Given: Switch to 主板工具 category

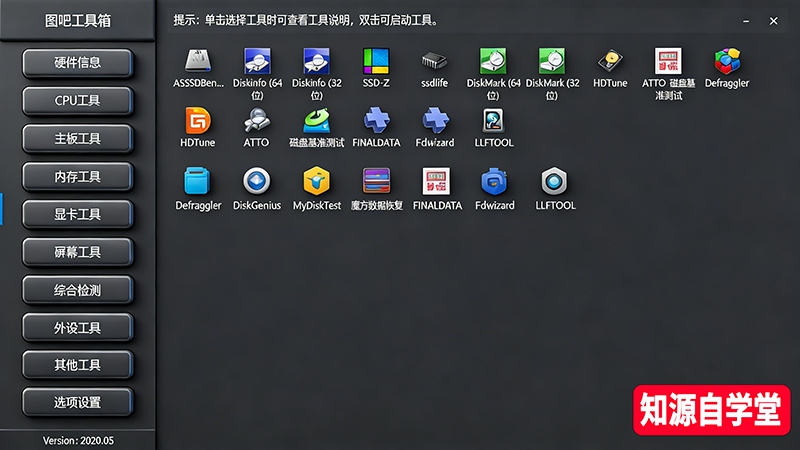Looking at the screenshot, I should point(78,138).
